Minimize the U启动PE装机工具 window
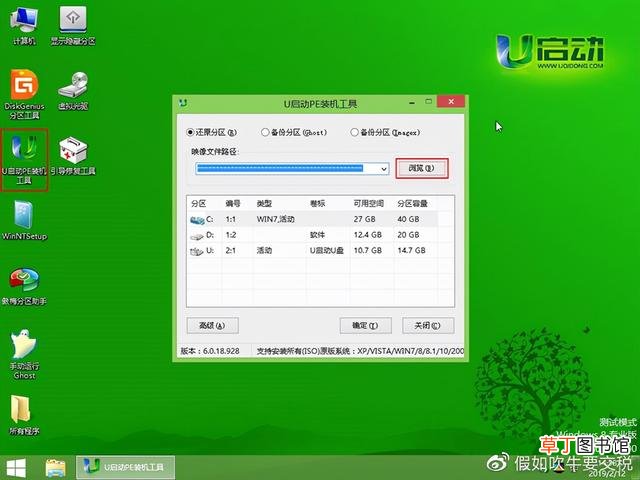This screenshot has width=640, height=480. tap(412, 102)
